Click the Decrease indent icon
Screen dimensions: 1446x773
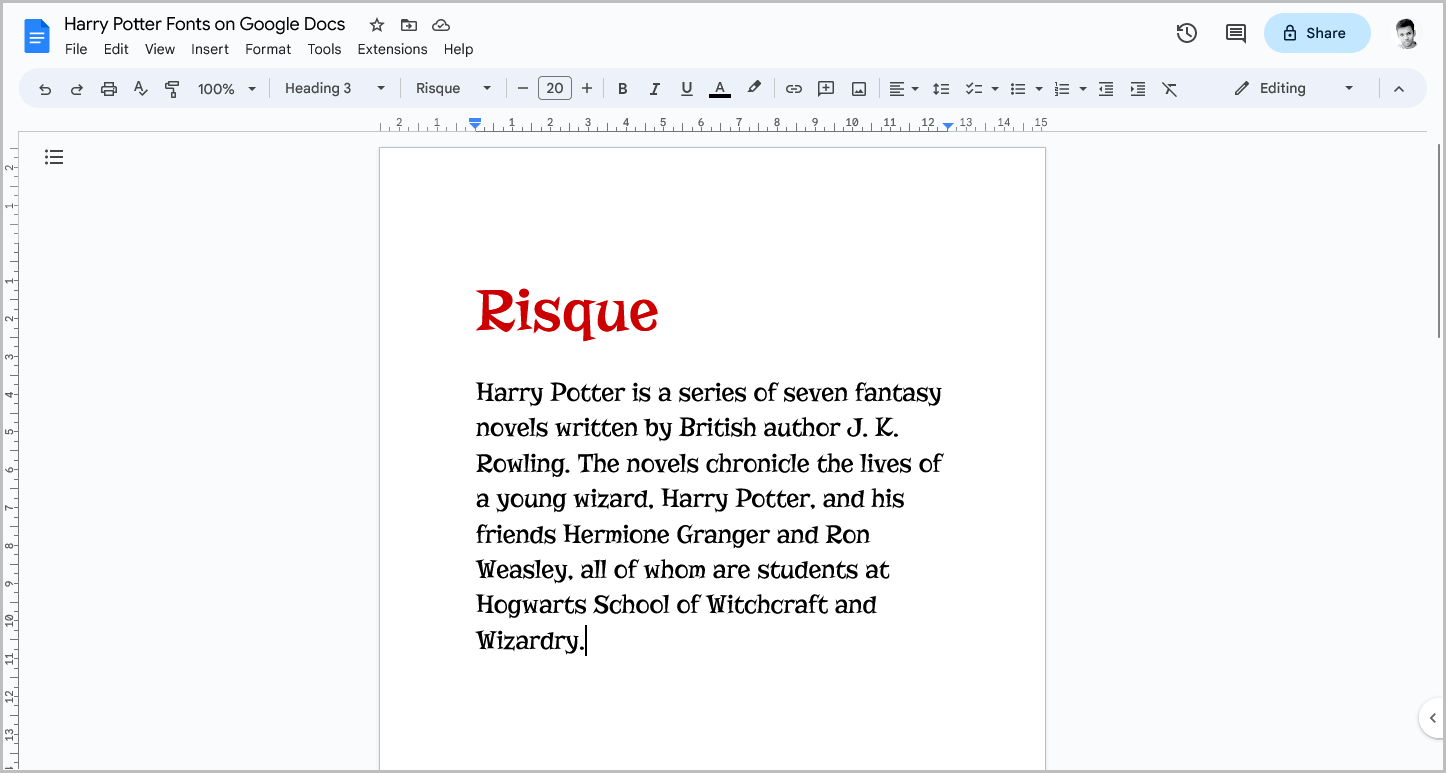click(x=1106, y=88)
